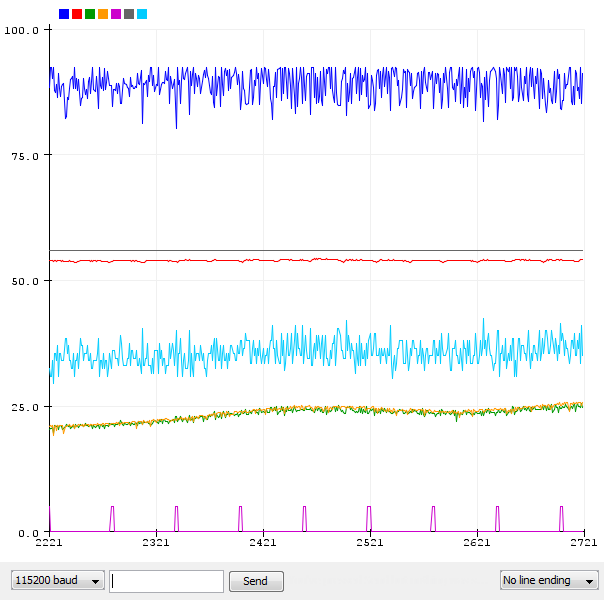The height and width of the screenshot is (600, 604).
Task: Click the red legend color square
Action: (x=77, y=14)
